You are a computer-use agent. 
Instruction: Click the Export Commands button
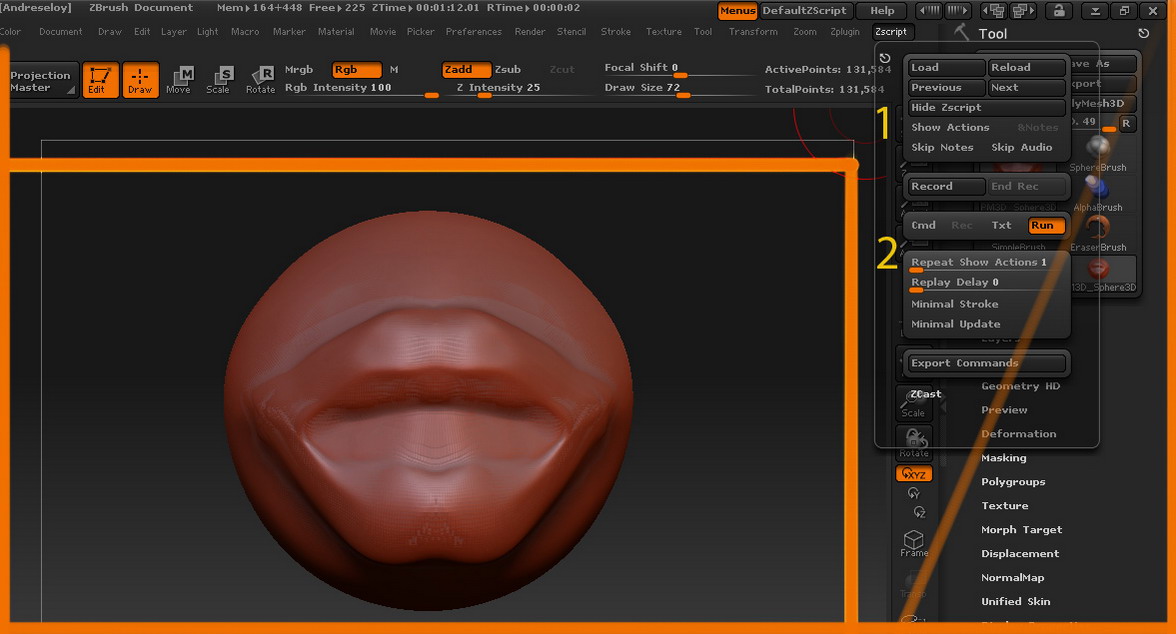(x=986, y=363)
